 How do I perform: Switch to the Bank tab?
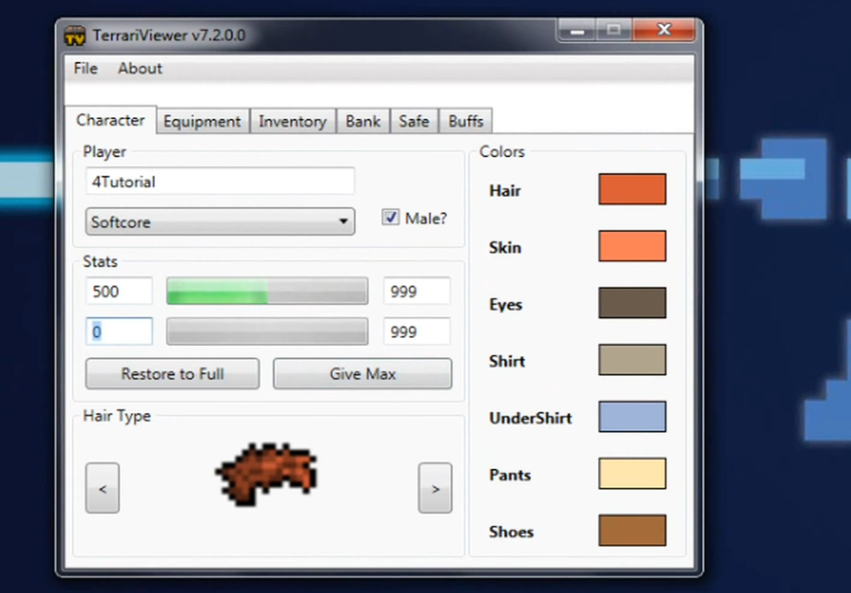[x=363, y=121]
